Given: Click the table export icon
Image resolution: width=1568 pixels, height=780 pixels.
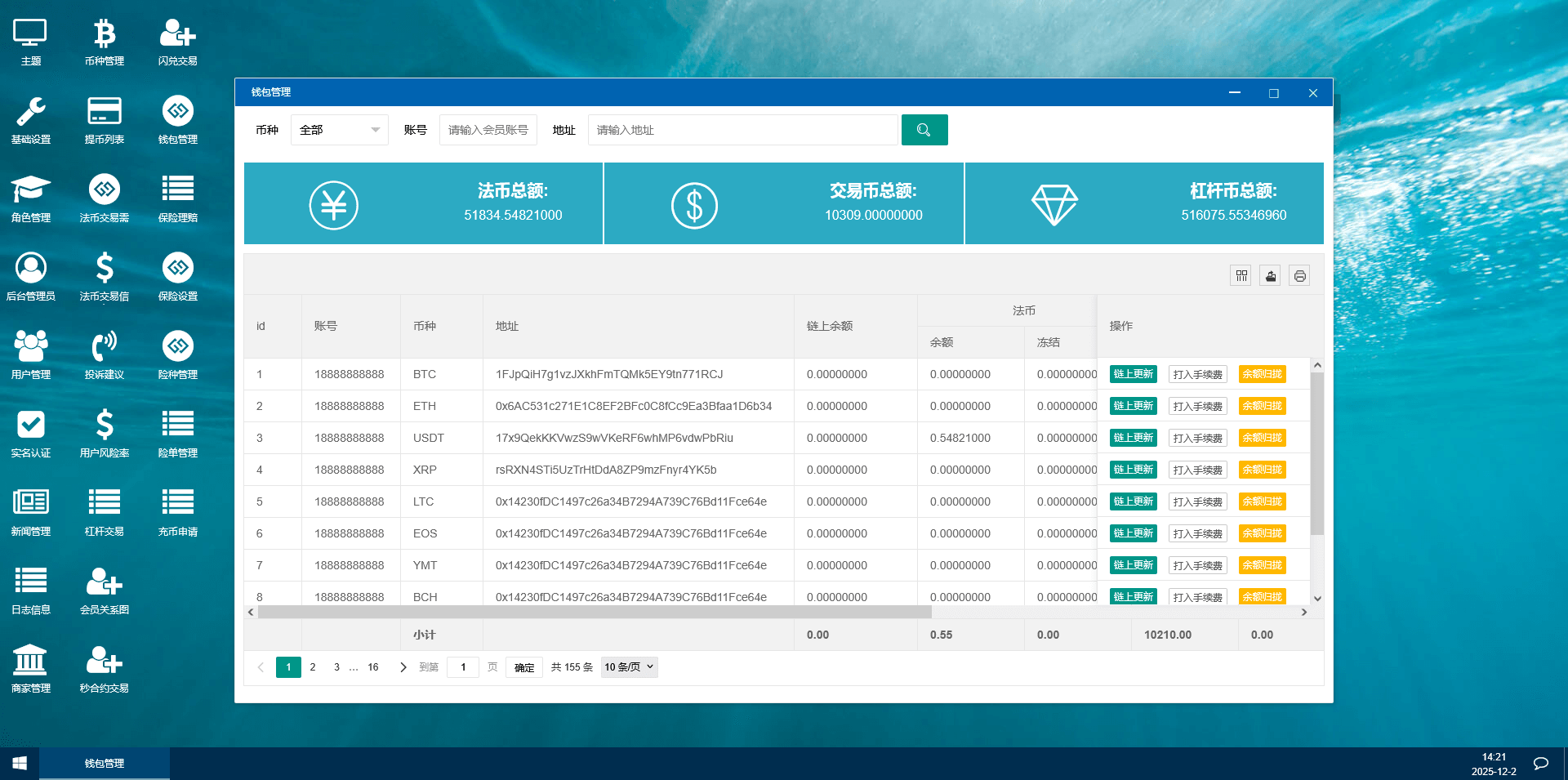Looking at the screenshot, I should 1270,275.
